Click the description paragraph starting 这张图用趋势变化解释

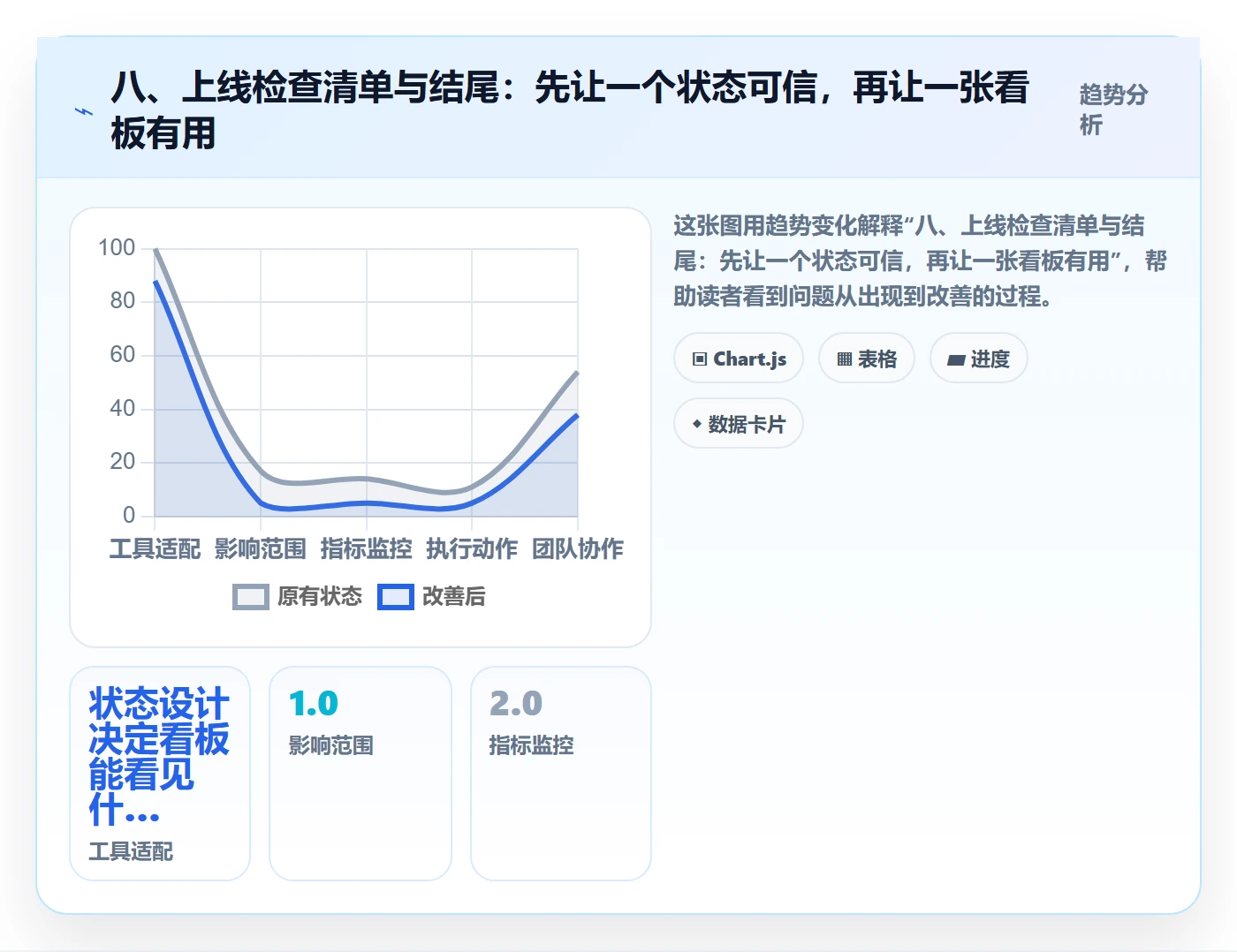[920, 261]
